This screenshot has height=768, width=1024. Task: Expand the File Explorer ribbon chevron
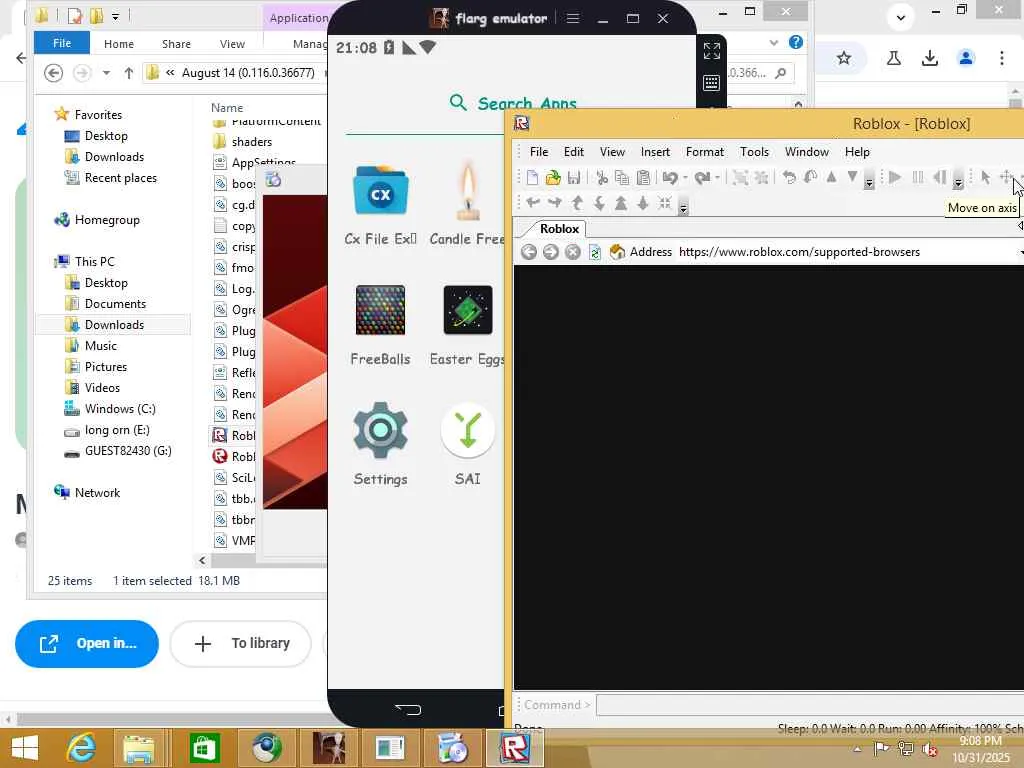[774, 43]
